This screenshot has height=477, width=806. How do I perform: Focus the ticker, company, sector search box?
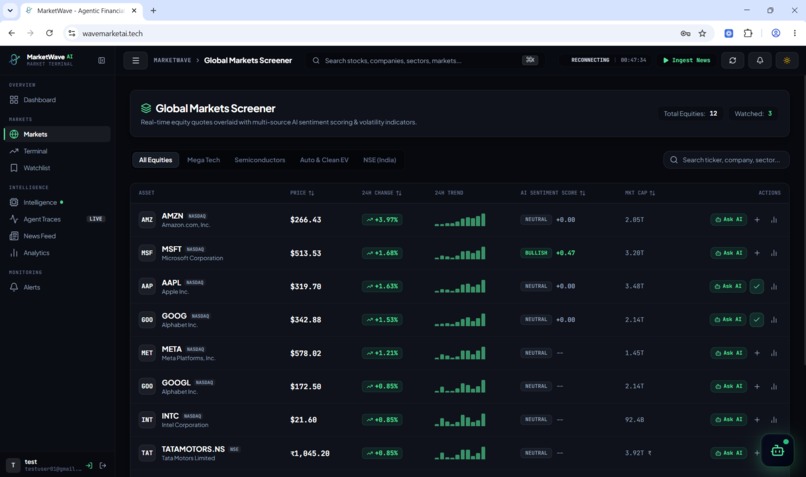pyautogui.click(x=726, y=160)
